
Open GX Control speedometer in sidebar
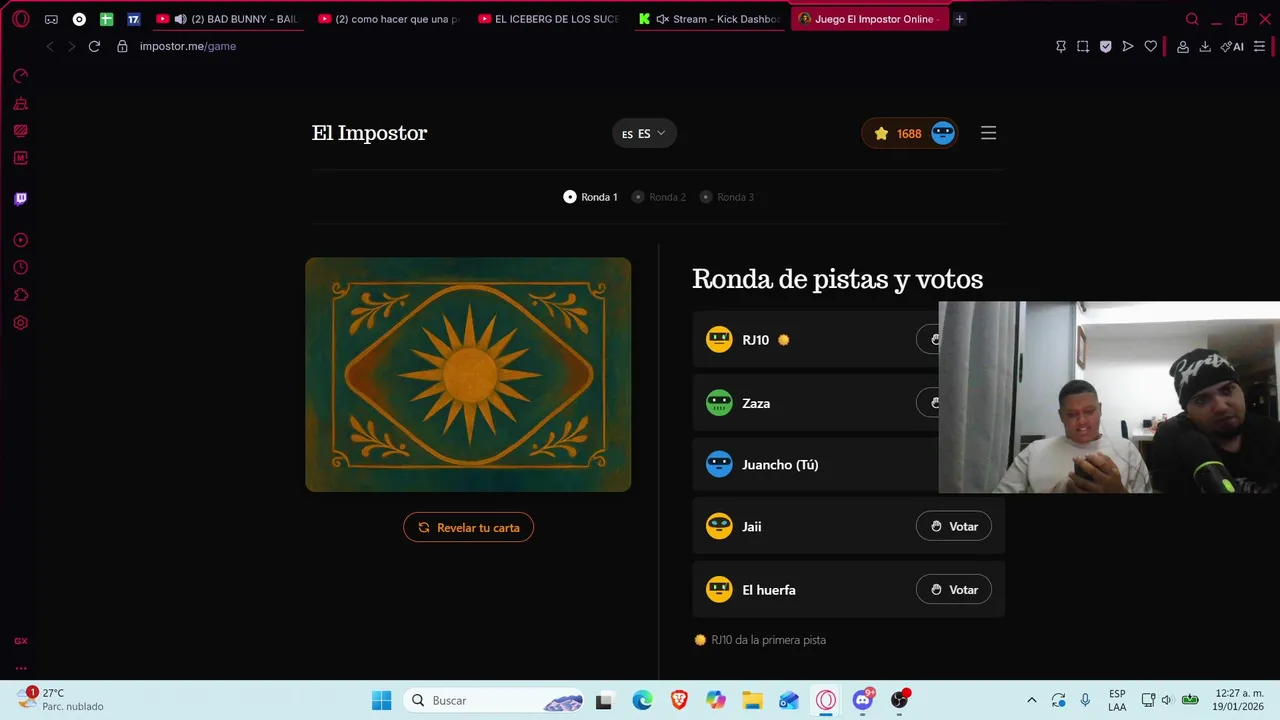click(20, 76)
